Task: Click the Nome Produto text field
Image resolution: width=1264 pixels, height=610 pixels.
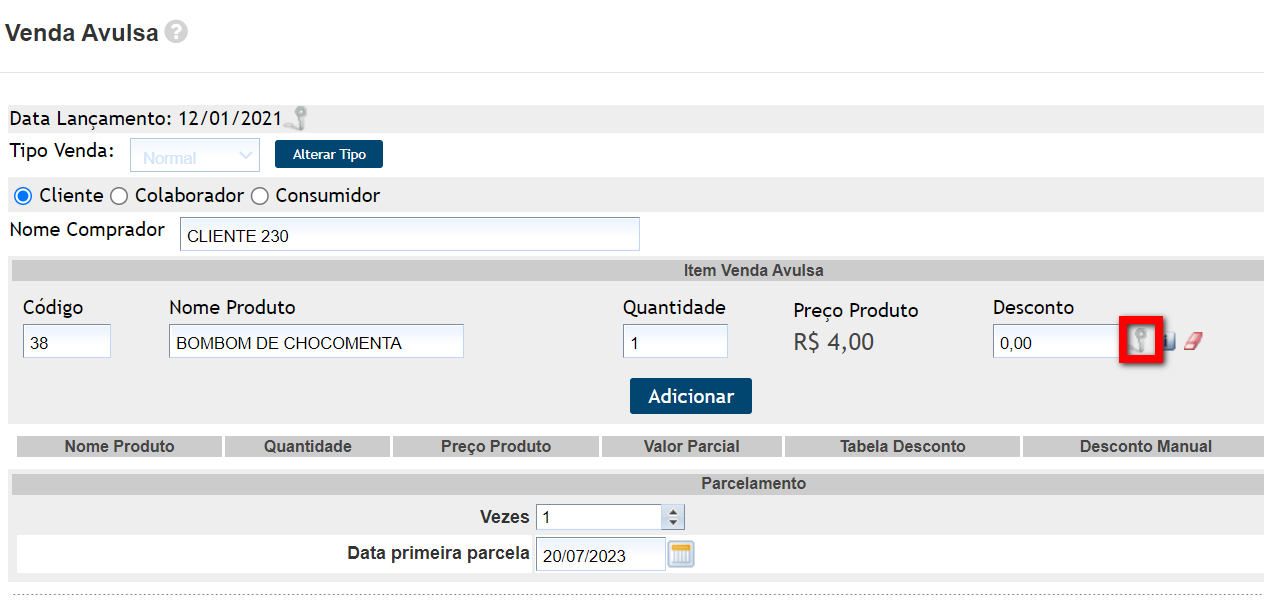Action: click(316, 342)
